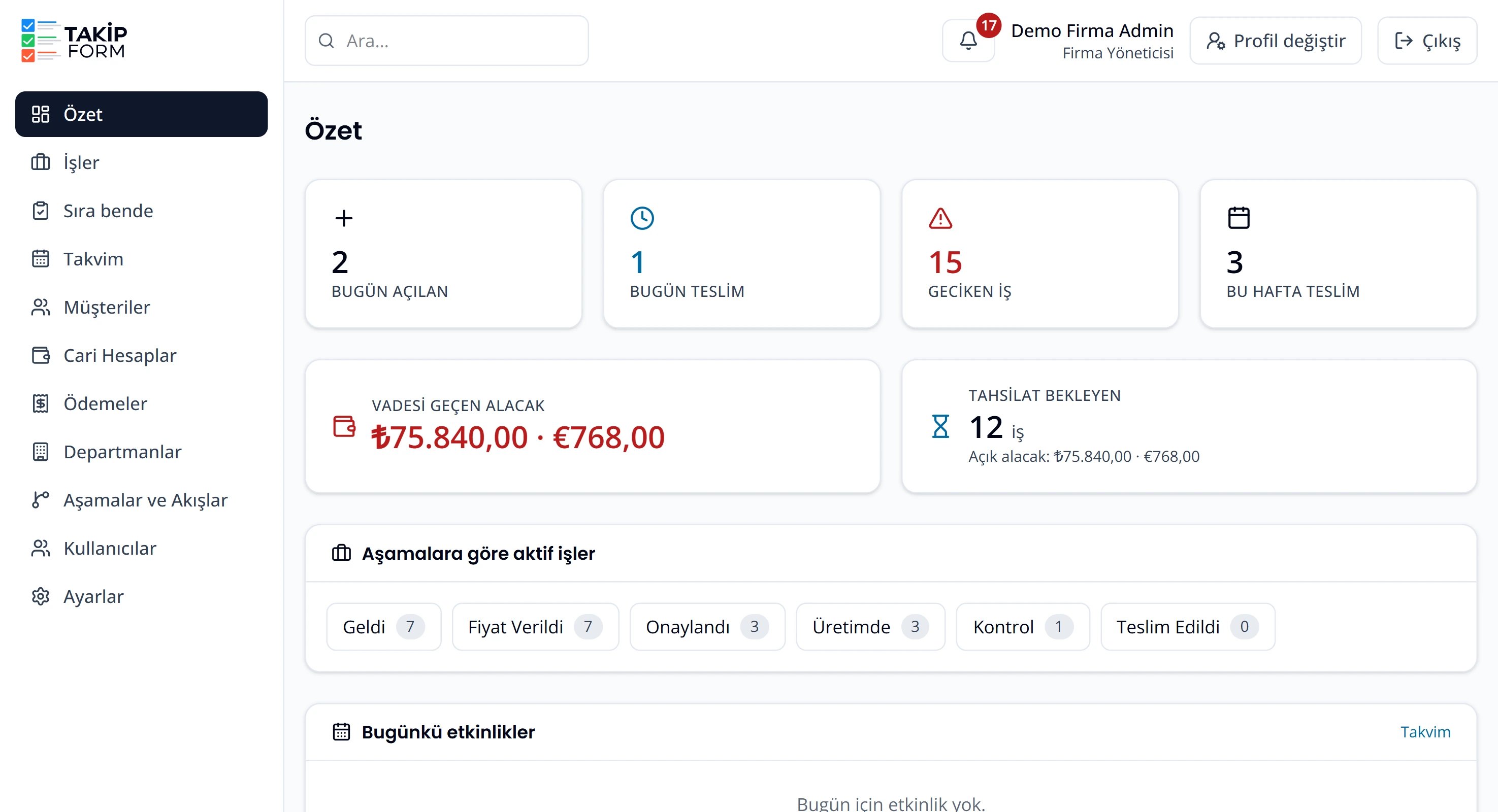
Task: Click the warning triangle on Geciken İş card
Action: [940, 219]
